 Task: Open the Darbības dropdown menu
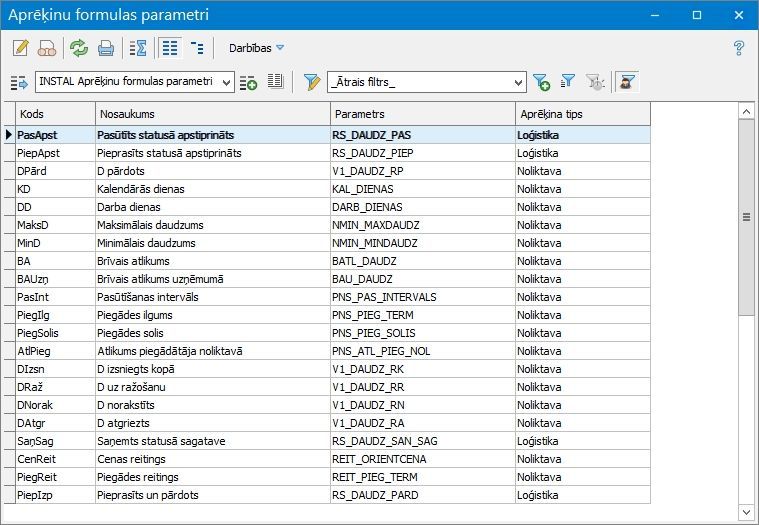[256, 48]
